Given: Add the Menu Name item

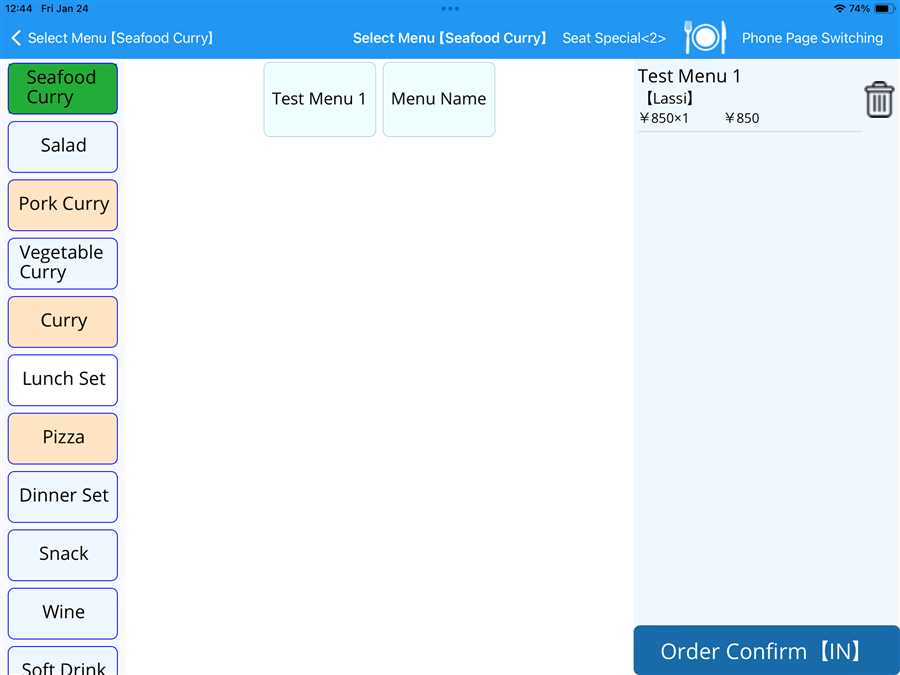Looking at the screenshot, I should click(438, 99).
